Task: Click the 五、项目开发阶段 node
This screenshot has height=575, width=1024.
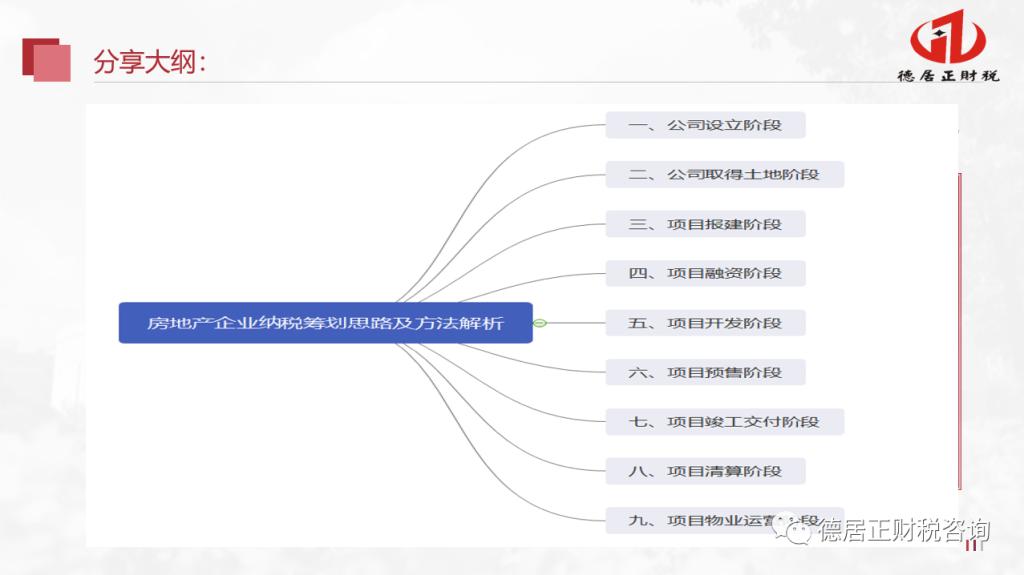Action: [x=705, y=323]
